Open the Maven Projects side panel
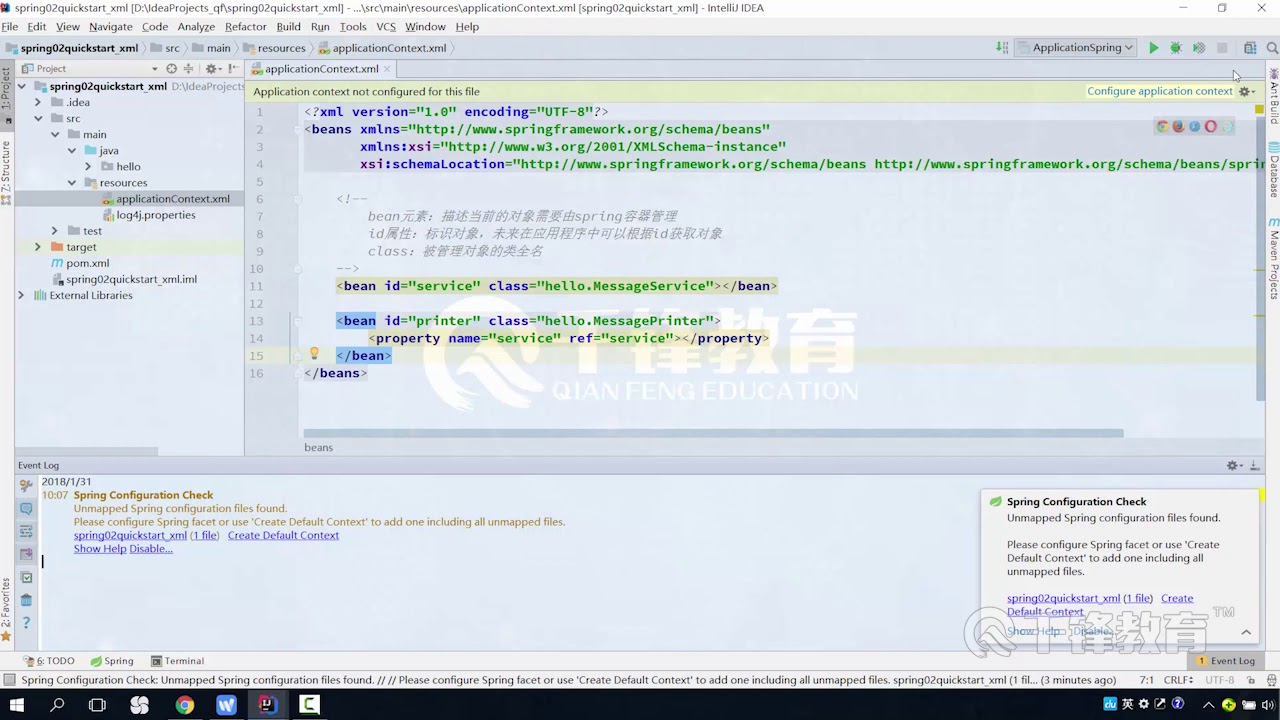Viewport: 1280px width, 720px height. (x=1274, y=258)
